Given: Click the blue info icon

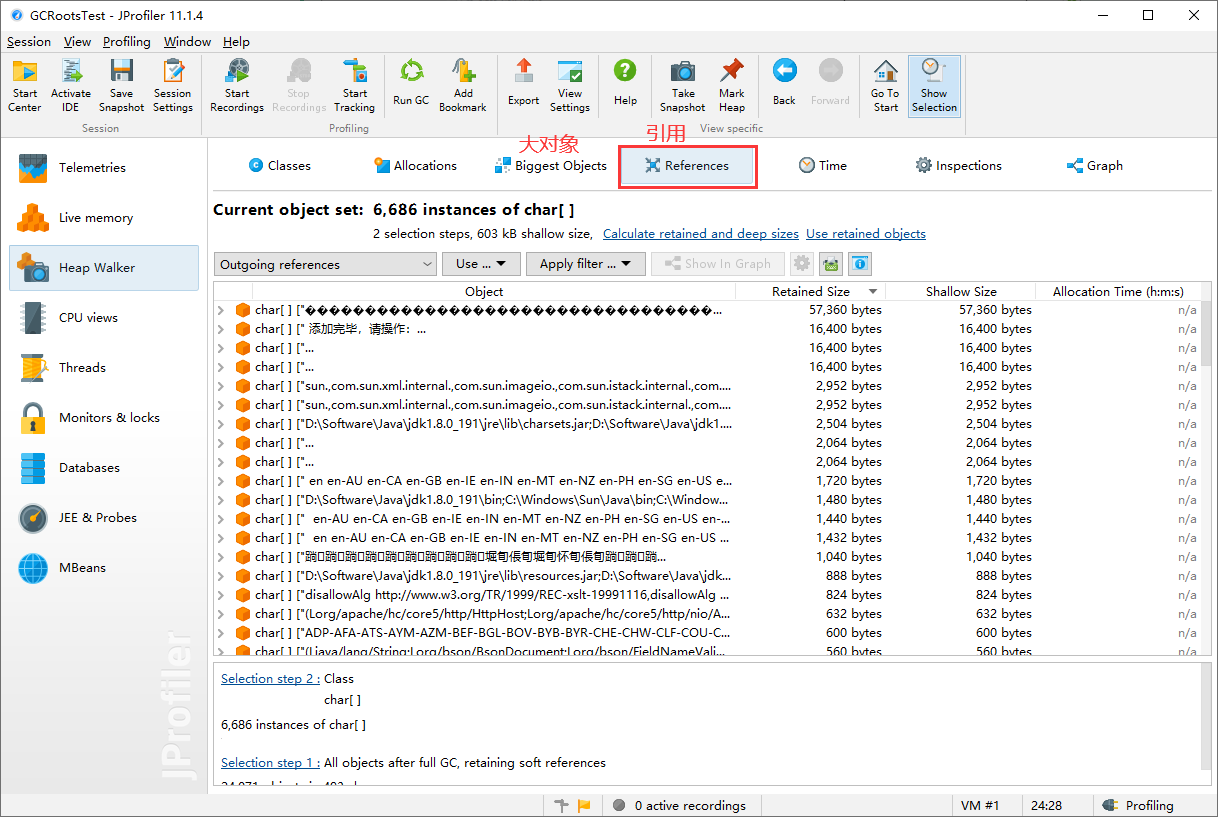Looking at the screenshot, I should 860,264.
